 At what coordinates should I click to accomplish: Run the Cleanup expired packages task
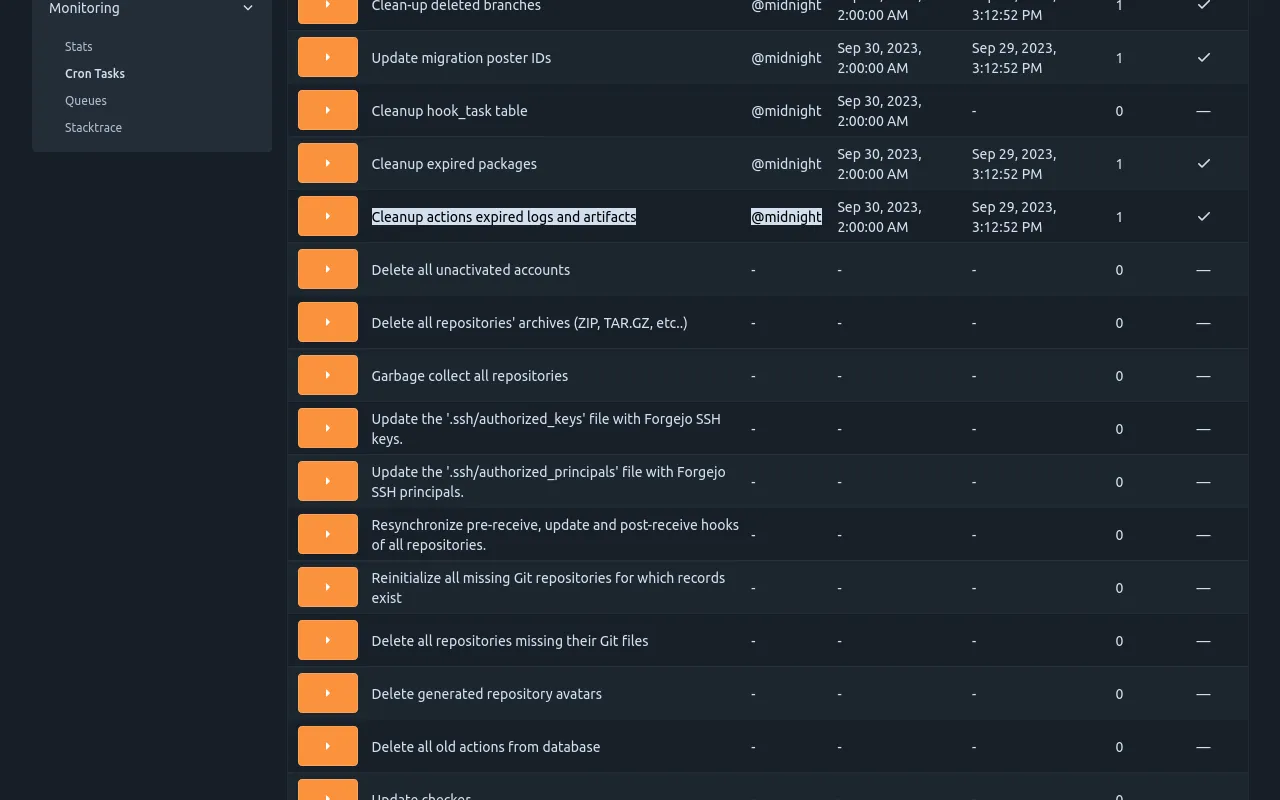point(327,163)
